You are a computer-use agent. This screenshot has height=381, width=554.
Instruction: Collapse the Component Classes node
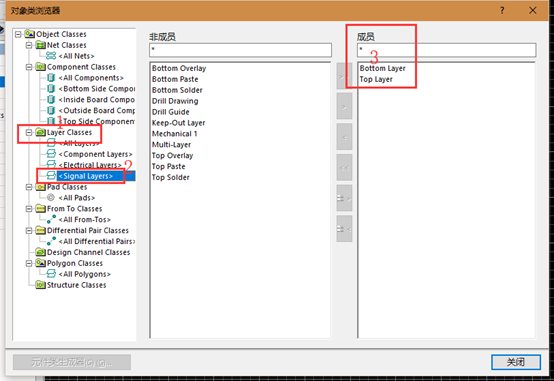(x=29, y=67)
